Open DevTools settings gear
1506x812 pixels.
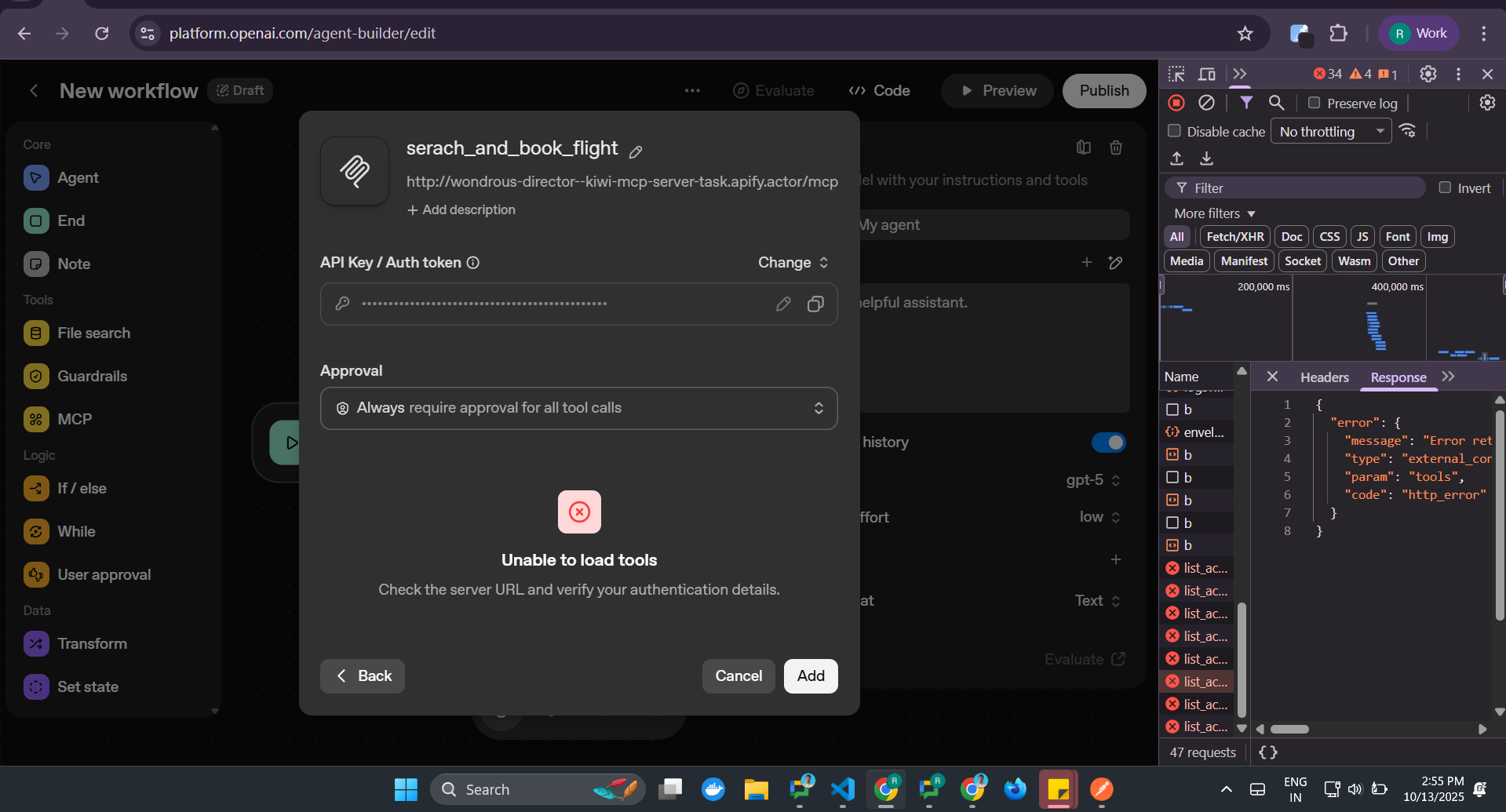(1428, 74)
